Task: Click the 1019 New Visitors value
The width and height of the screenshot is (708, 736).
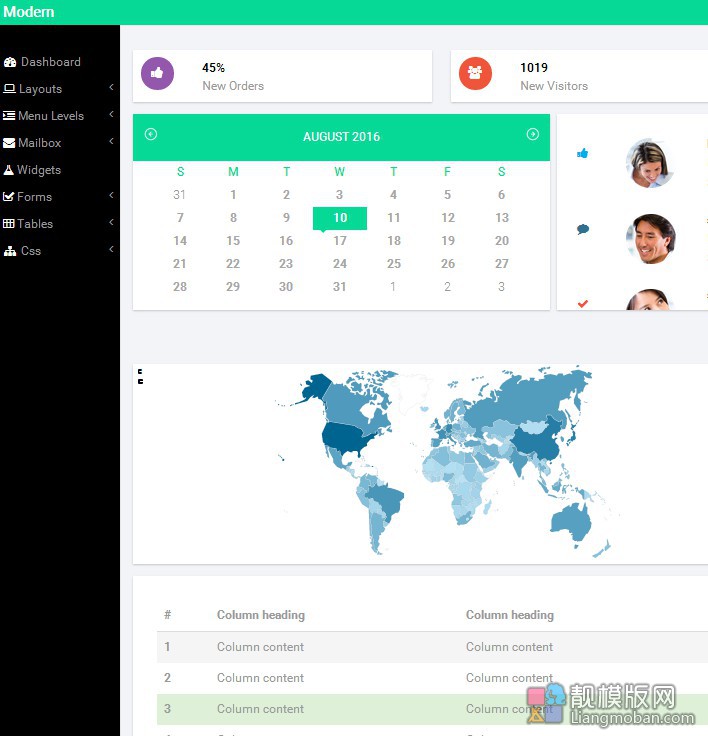Action: point(534,68)
